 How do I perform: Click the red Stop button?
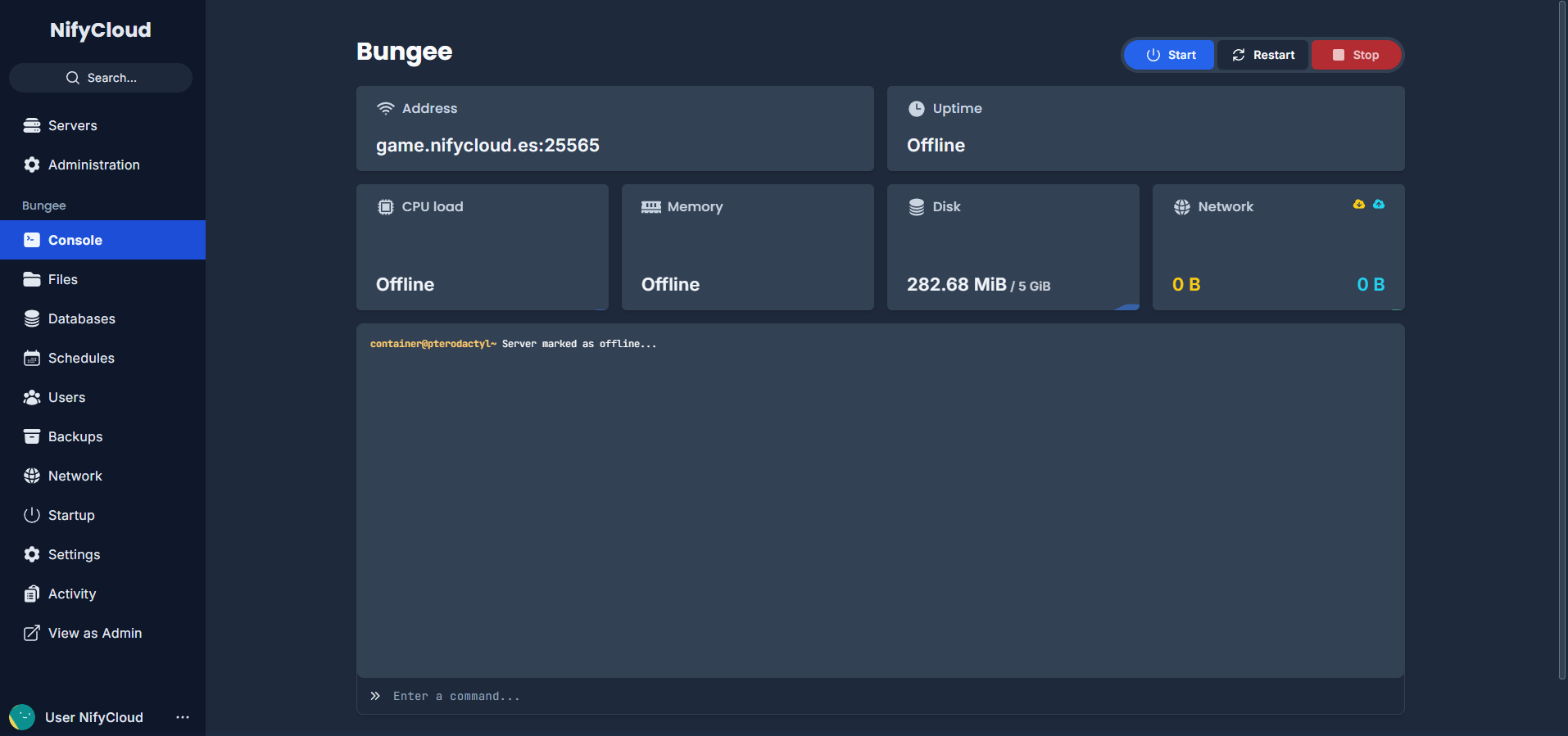point(1356,55)
